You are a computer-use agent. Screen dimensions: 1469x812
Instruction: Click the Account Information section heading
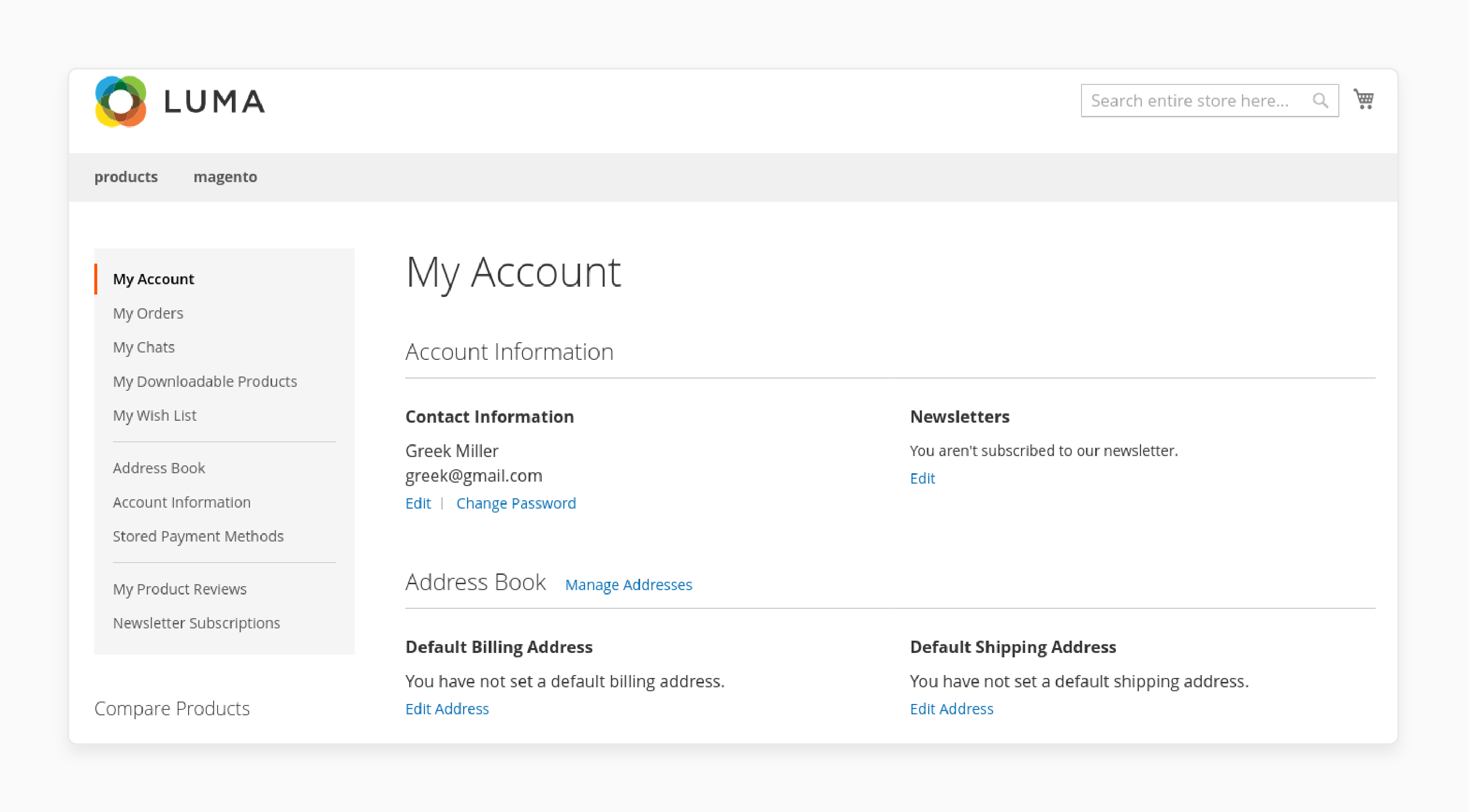pyautogui.click(x=509, y=352)
